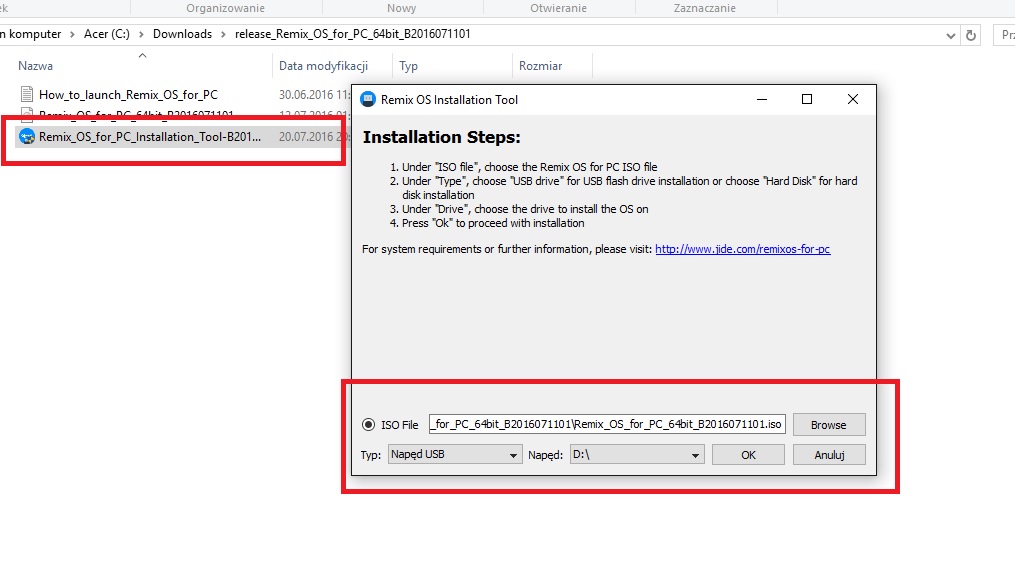
Task: Cancel with the Anuluj button
Action: click(828, 455)
